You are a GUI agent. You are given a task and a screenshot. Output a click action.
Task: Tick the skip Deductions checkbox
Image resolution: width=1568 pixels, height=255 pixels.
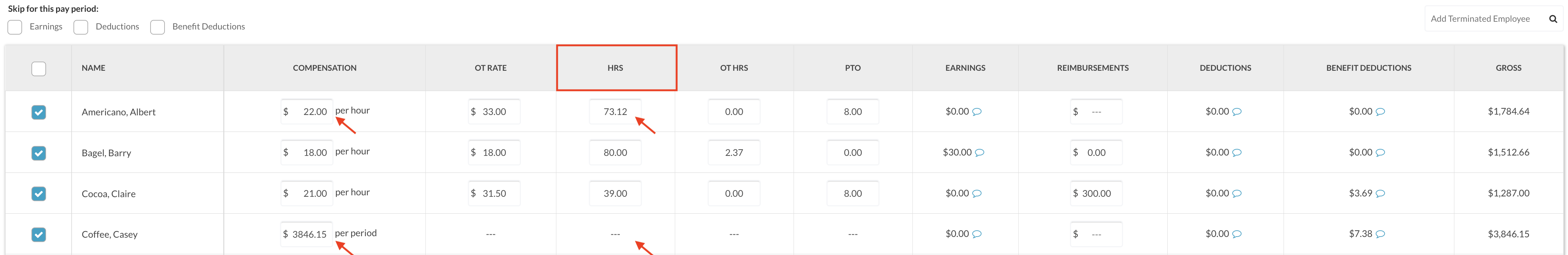[x=81, y=27]
